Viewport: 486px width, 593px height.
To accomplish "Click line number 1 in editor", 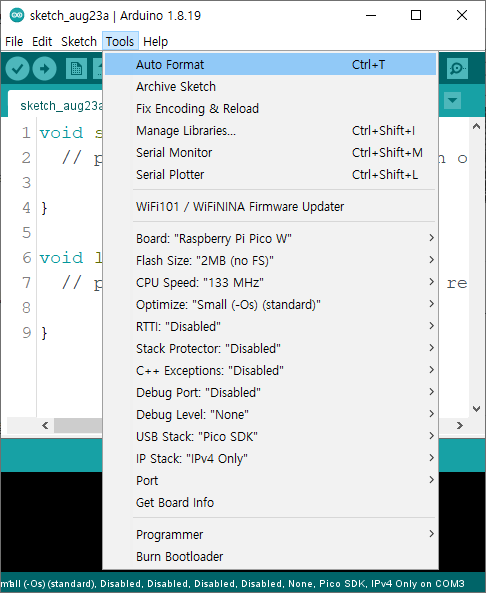I will click(x=26, y=133).
